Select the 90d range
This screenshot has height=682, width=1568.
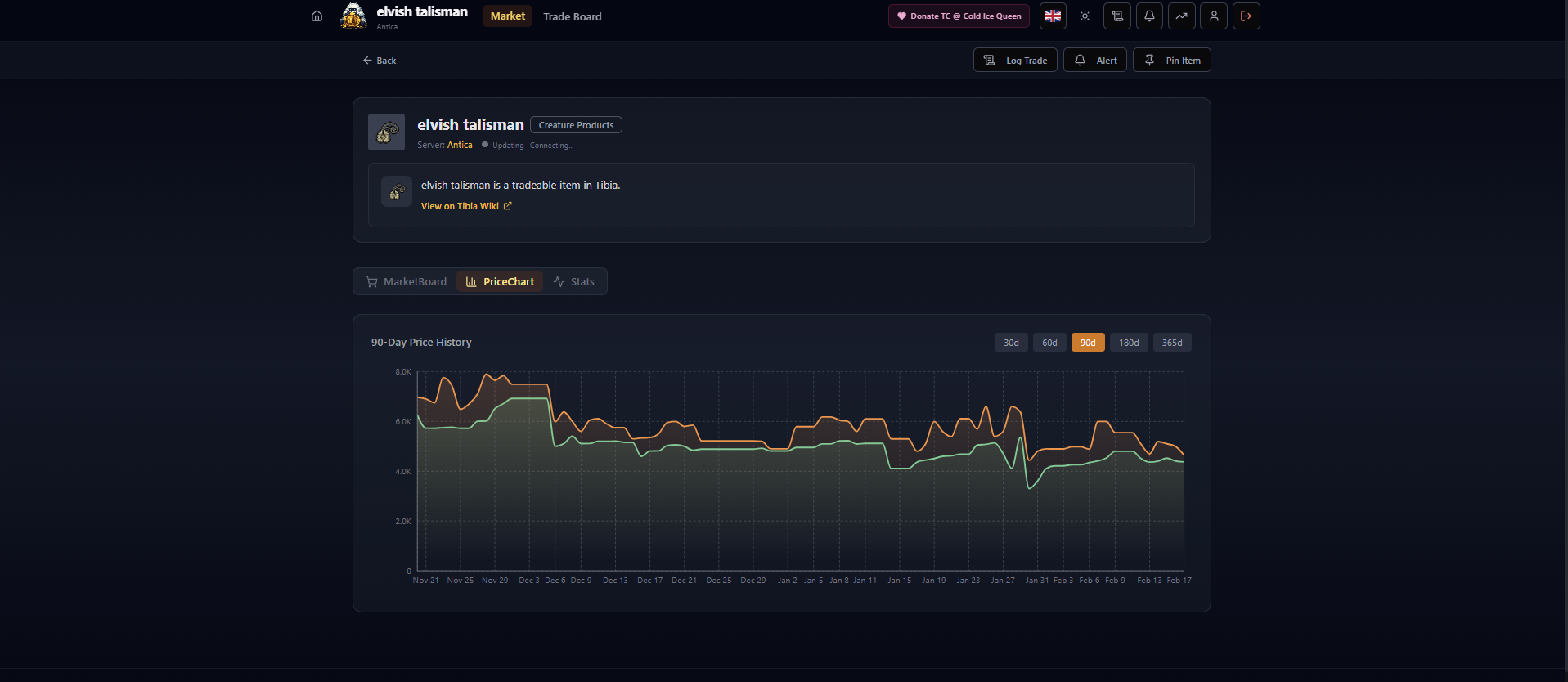click(1088, 343)
